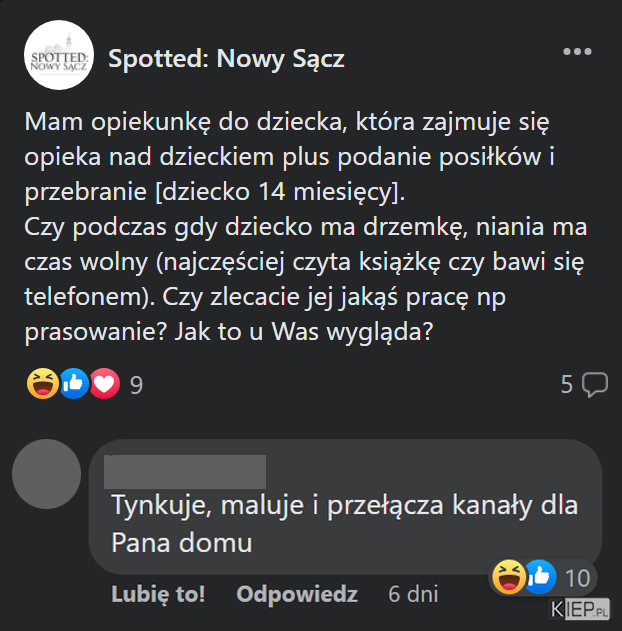Image resolution: width=622 pixels, height=631 pixels.
Task: Open the three-dots post options menu
Action: pos(577,52)
